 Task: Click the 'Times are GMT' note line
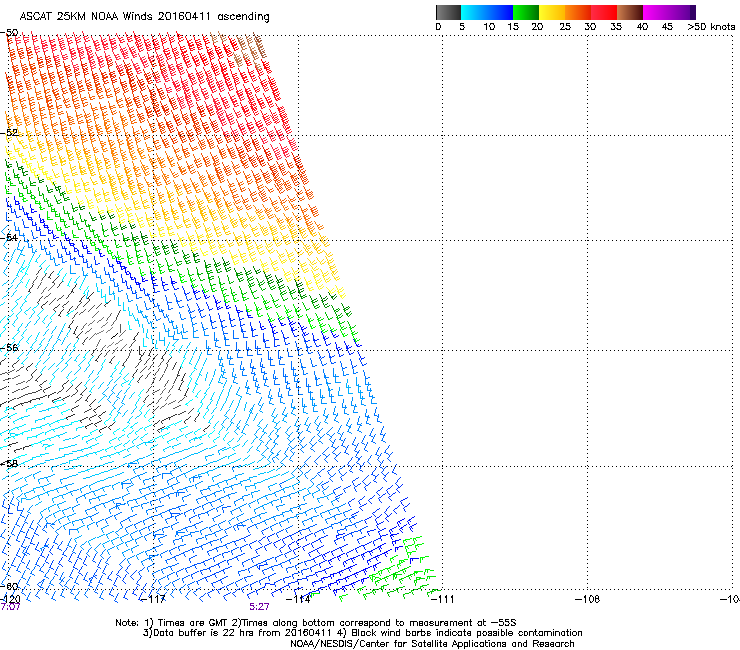316,623
